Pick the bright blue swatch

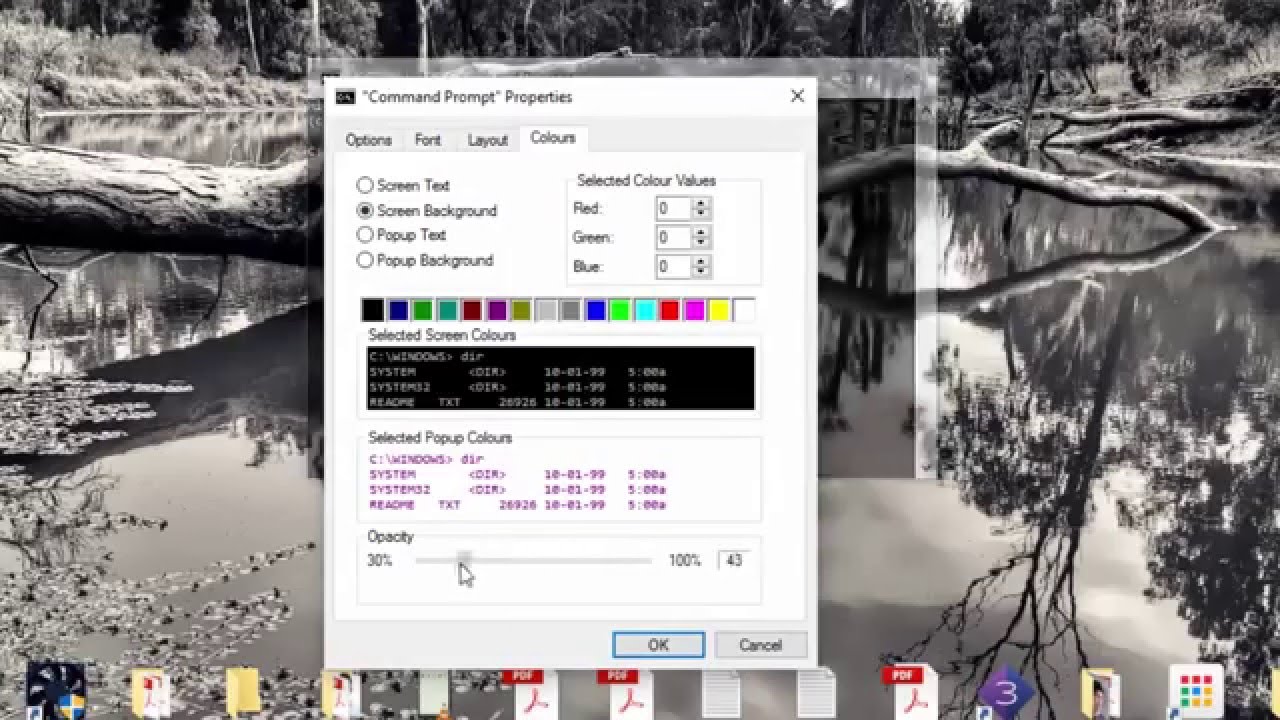(595, 310)
